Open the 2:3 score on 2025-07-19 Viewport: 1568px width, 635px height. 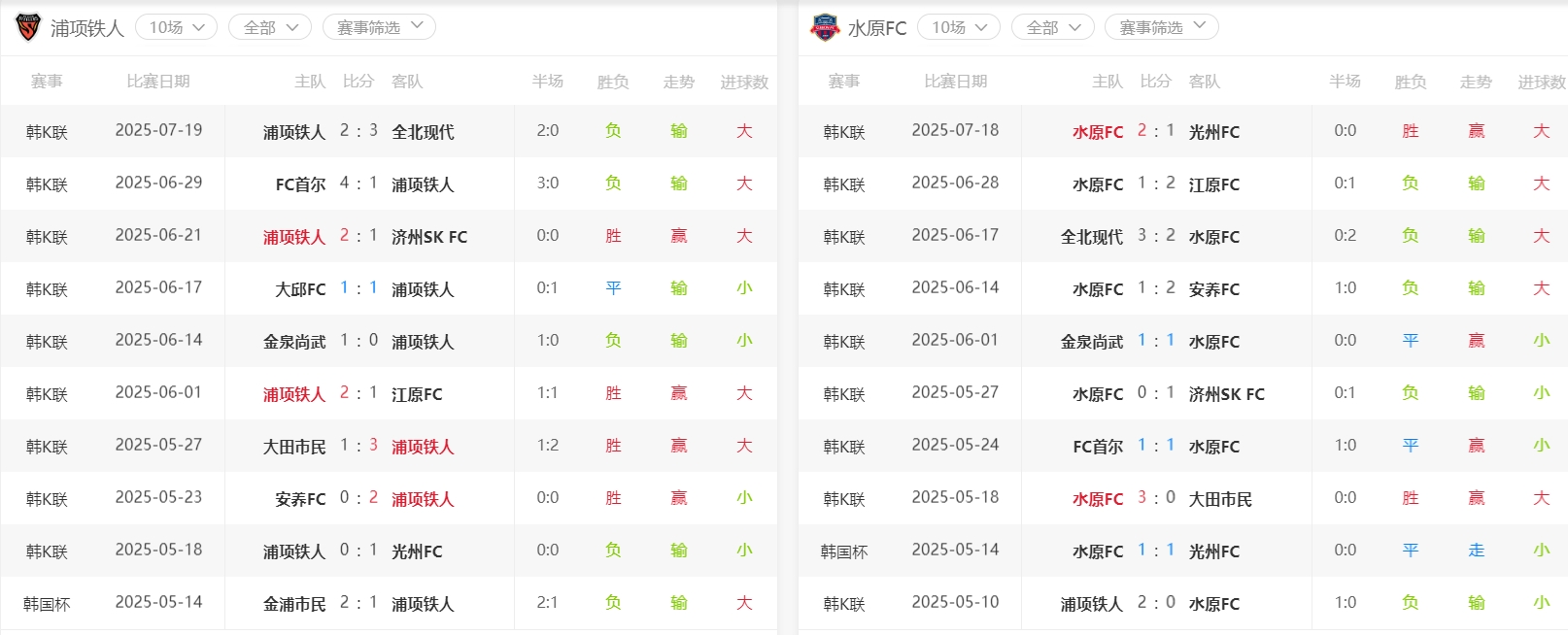358,131
